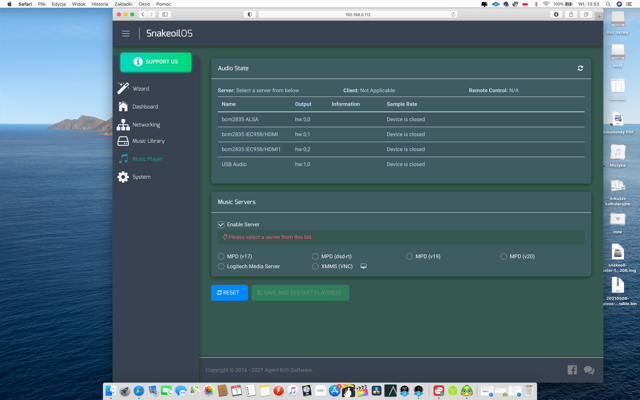Toggle the Enable Server checkbox

coord(221,224)
